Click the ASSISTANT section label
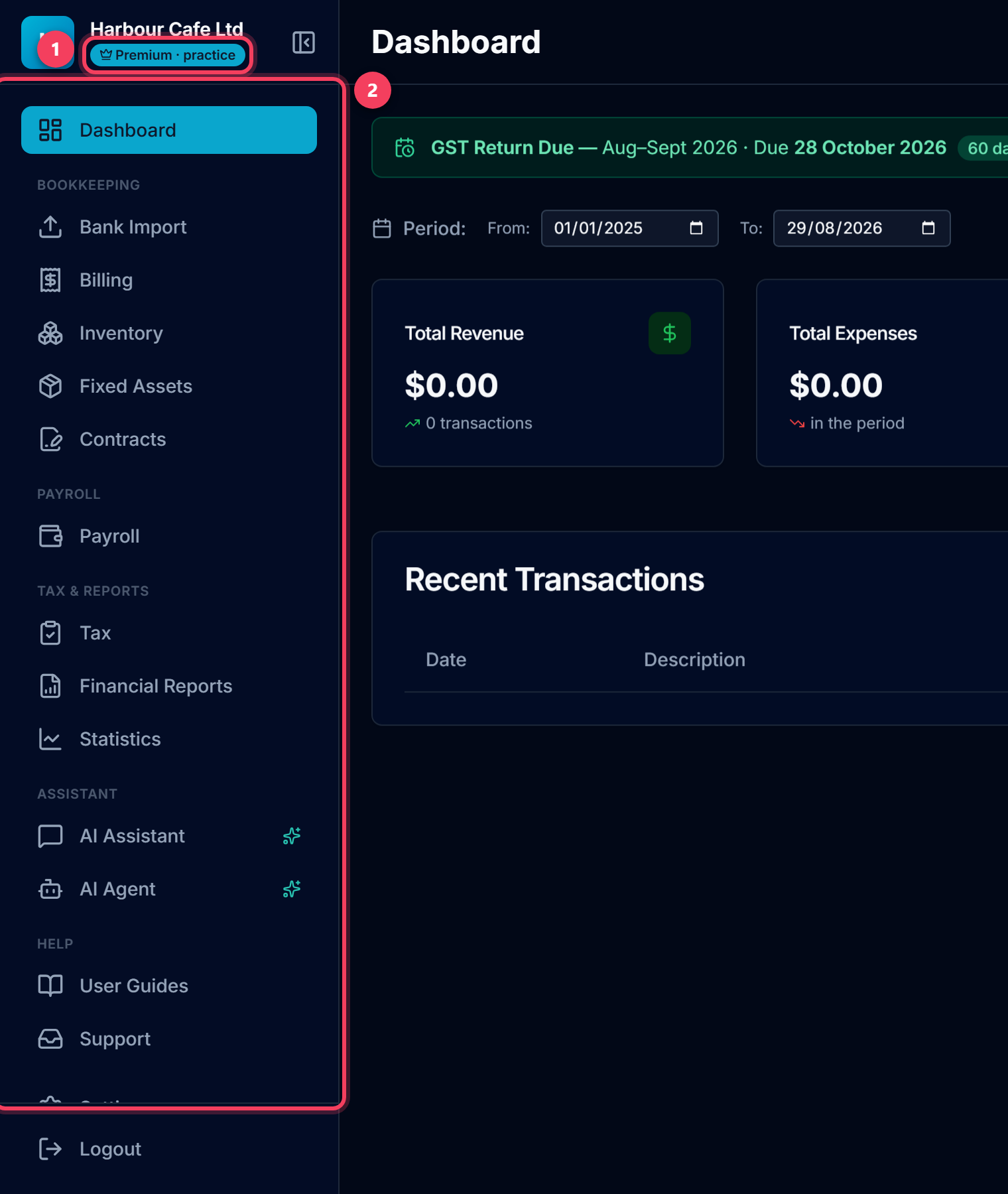1008x1194 pixels. click(78, 794)
